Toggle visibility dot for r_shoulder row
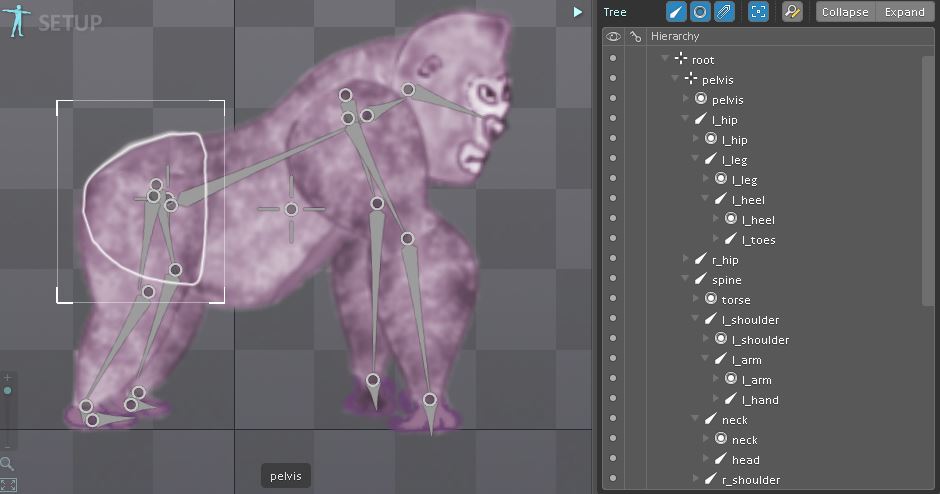Screen dimensions: 940x494 613,478
